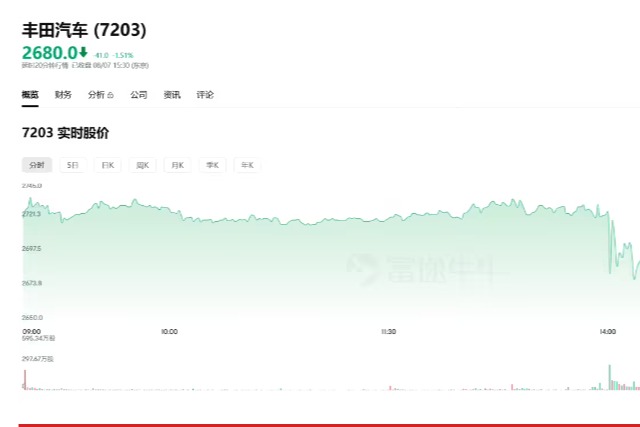Image resolution: width=640 pixels, height=427 pixels.
Task: Switch chart to 周K
Action: pos(143,165)
